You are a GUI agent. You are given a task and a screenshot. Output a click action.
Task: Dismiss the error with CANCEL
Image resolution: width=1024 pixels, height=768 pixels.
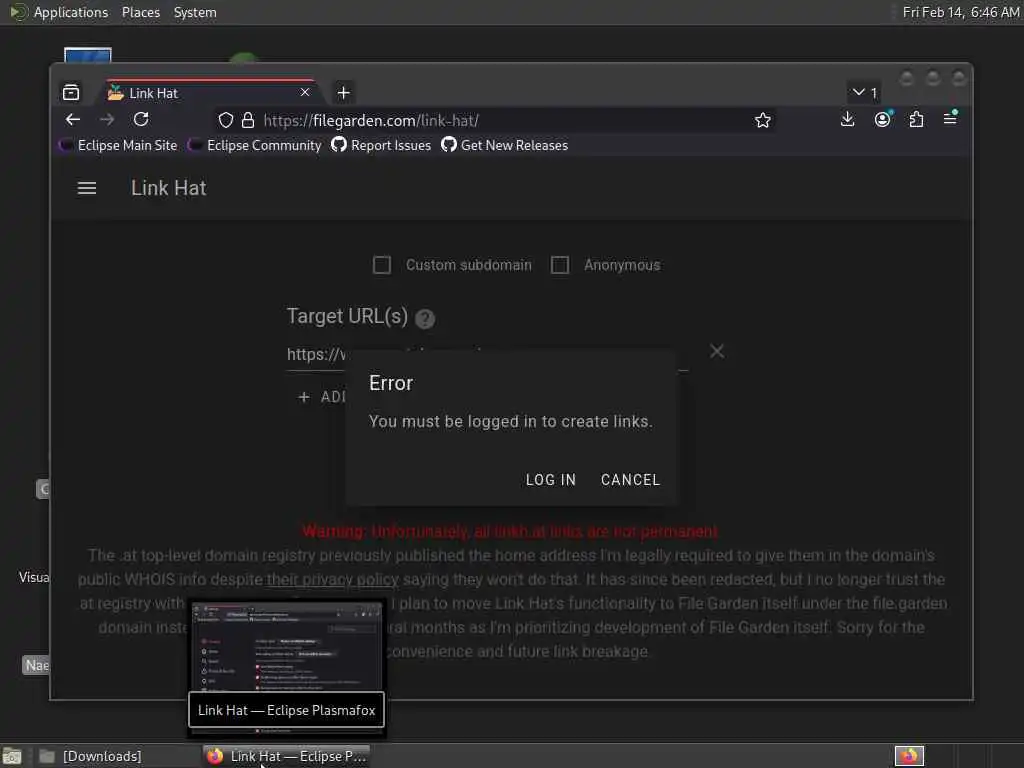point(630,480)
